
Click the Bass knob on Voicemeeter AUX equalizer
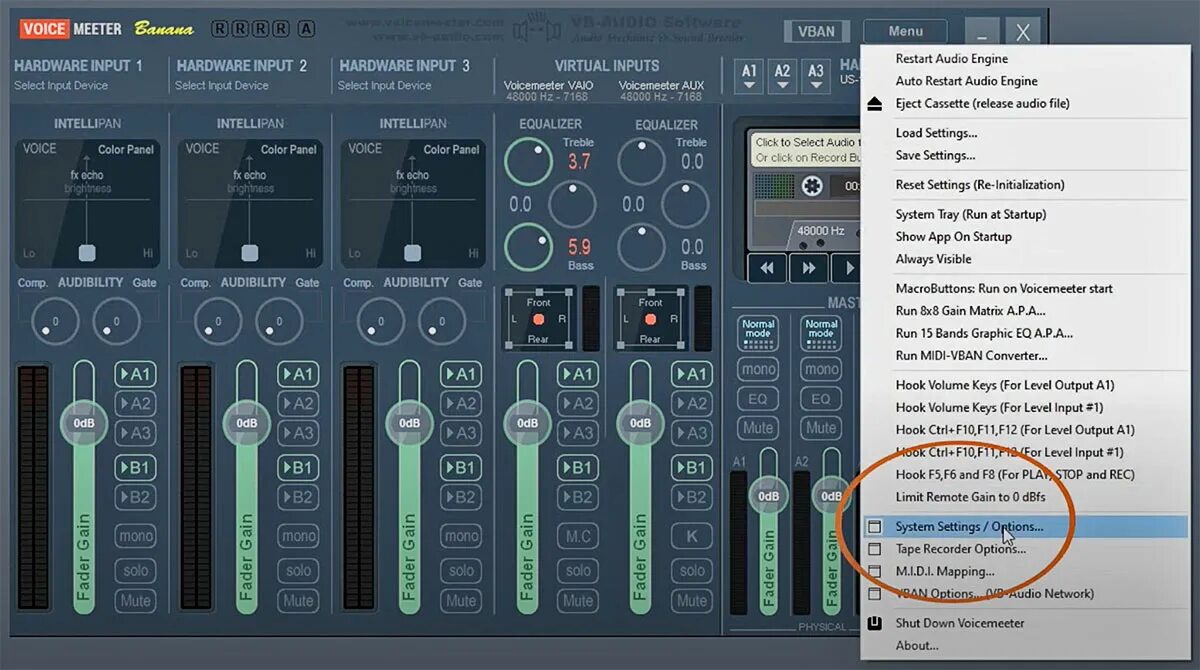tap(641, 246)
